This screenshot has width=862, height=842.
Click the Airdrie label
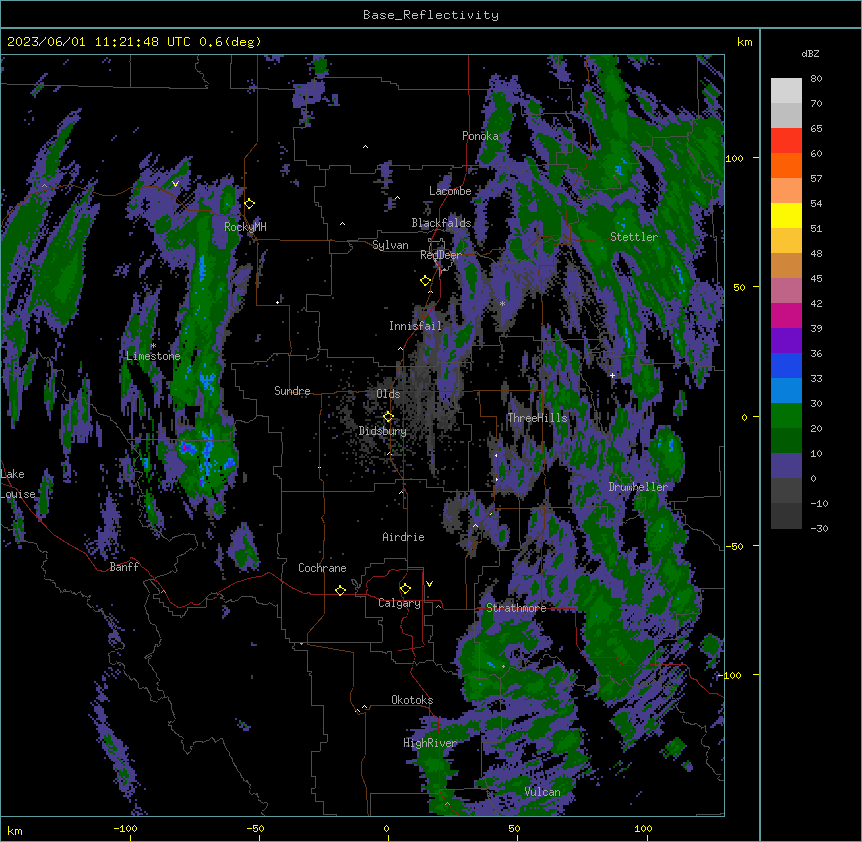[403, 537]
